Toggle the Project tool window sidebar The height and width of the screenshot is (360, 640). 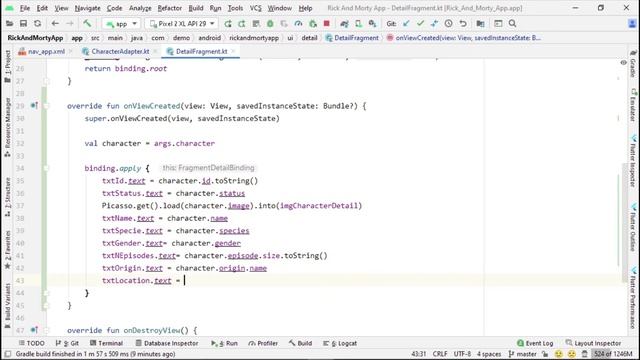[7, 66]
